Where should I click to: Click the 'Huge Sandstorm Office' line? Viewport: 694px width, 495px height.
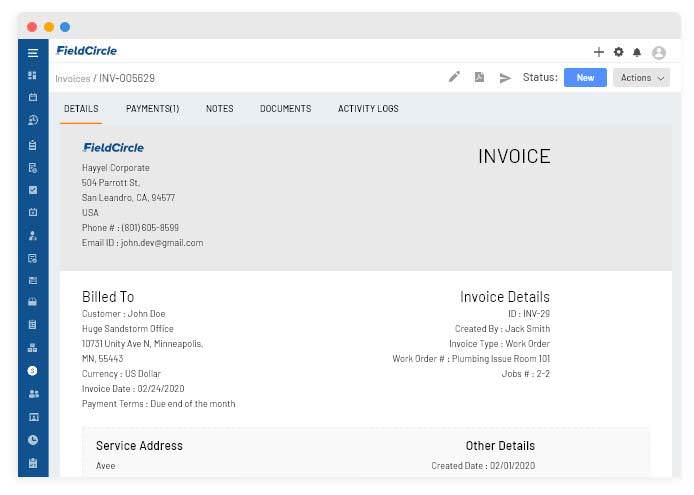127,329
